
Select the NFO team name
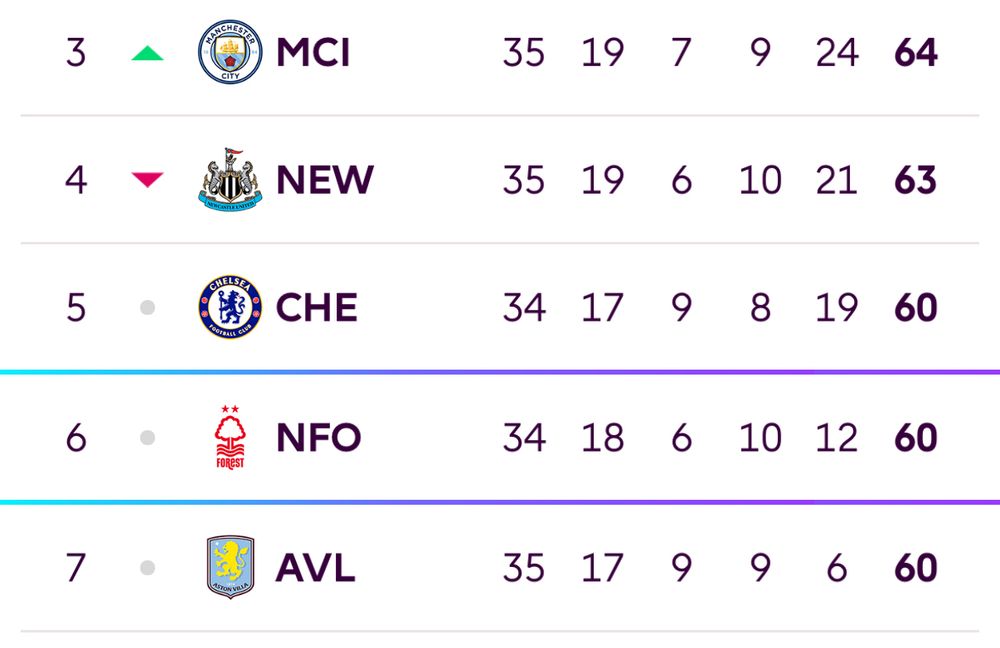(319, 438)
